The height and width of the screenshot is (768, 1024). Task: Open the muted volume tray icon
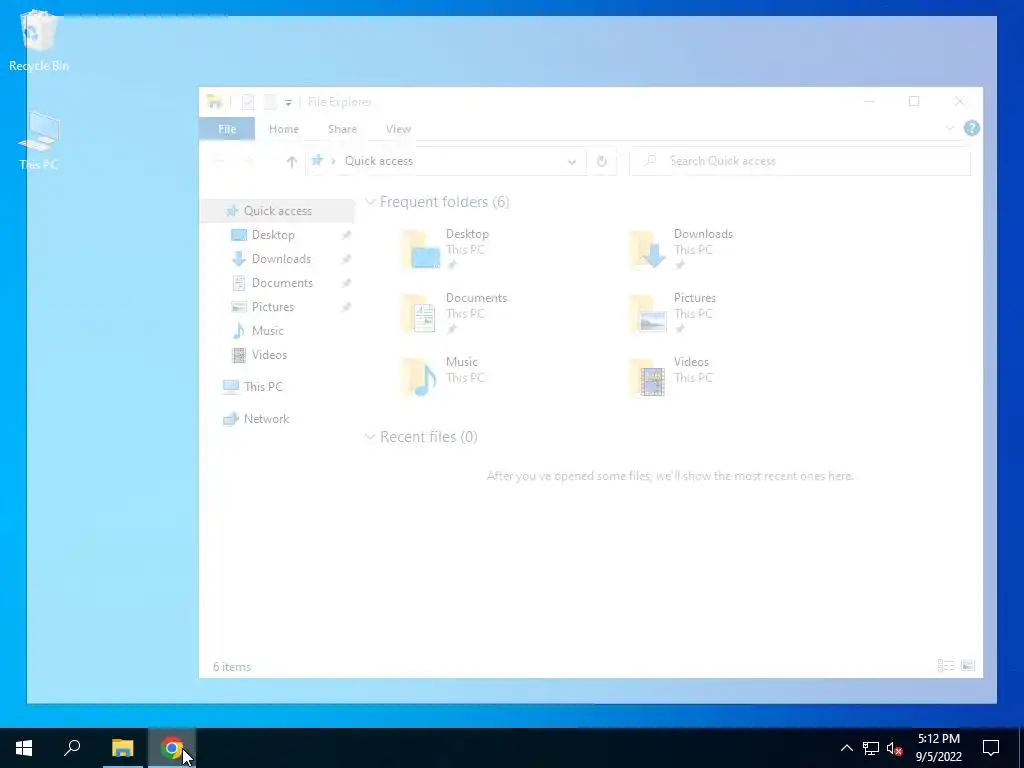click(894, 748)
